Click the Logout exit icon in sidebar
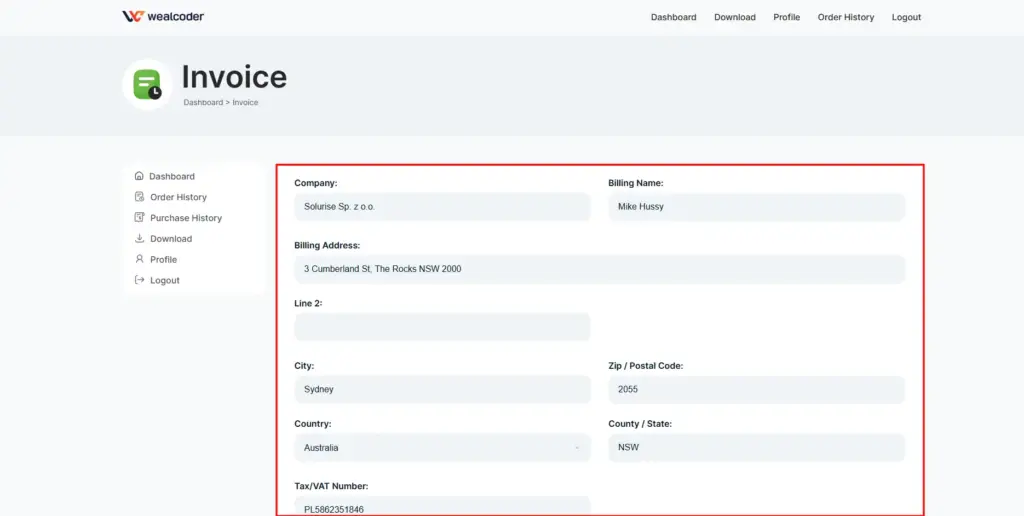Image resolution: width=1024 pixels, height=516 pixels. (x=139, y=280)
